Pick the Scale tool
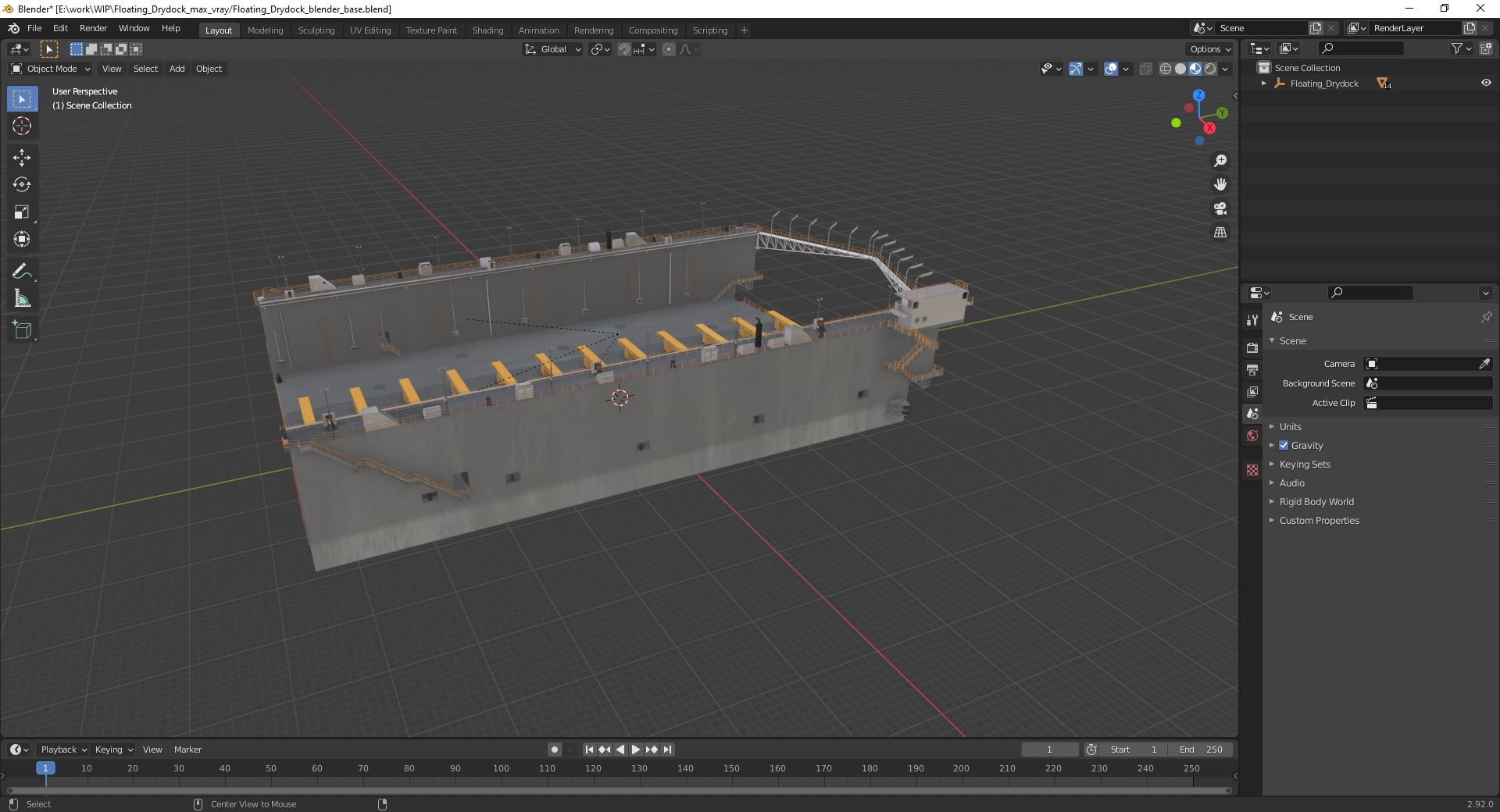 coord(22,212)
